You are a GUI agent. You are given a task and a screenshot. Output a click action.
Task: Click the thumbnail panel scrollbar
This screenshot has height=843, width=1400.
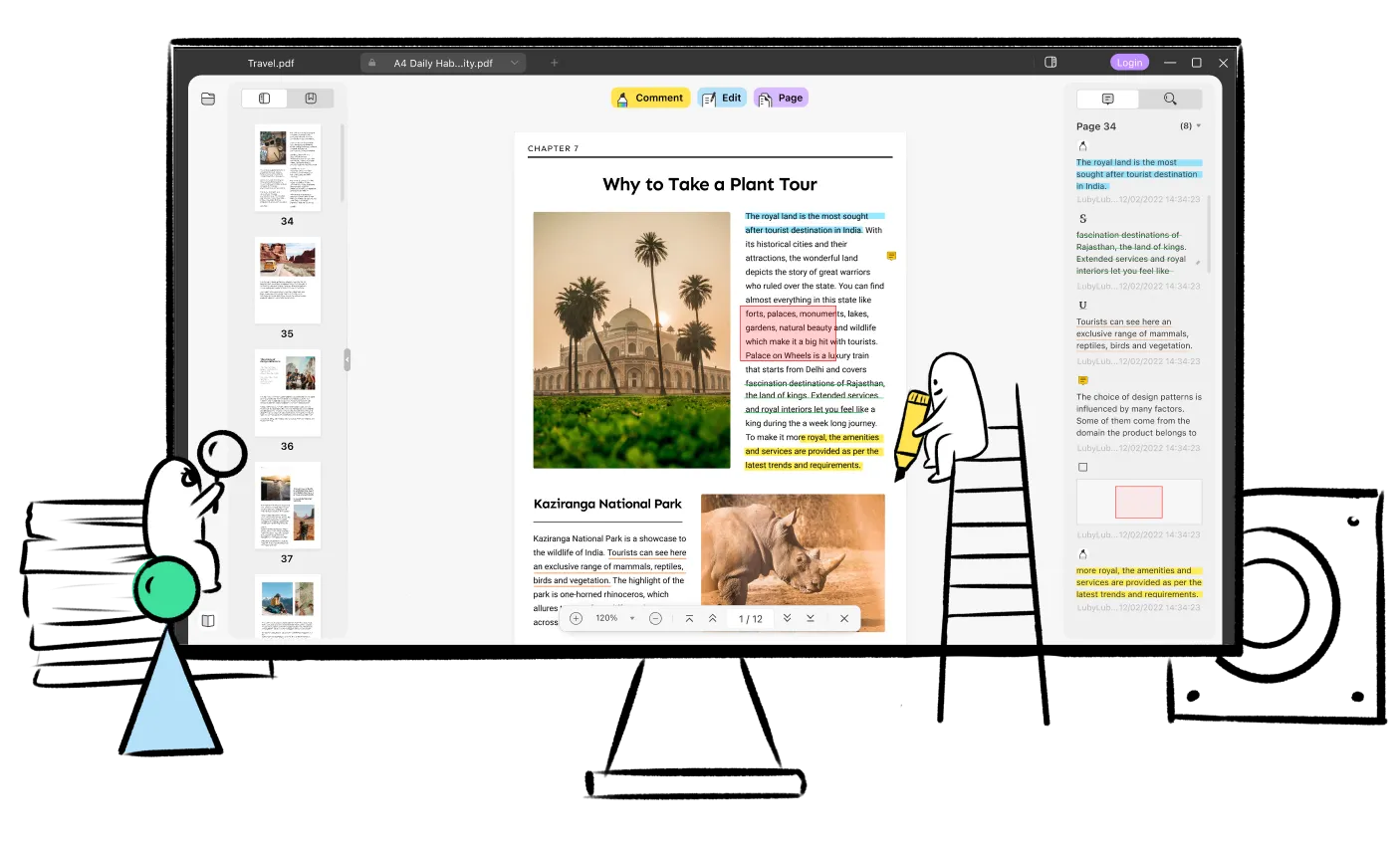pos(342,163)
